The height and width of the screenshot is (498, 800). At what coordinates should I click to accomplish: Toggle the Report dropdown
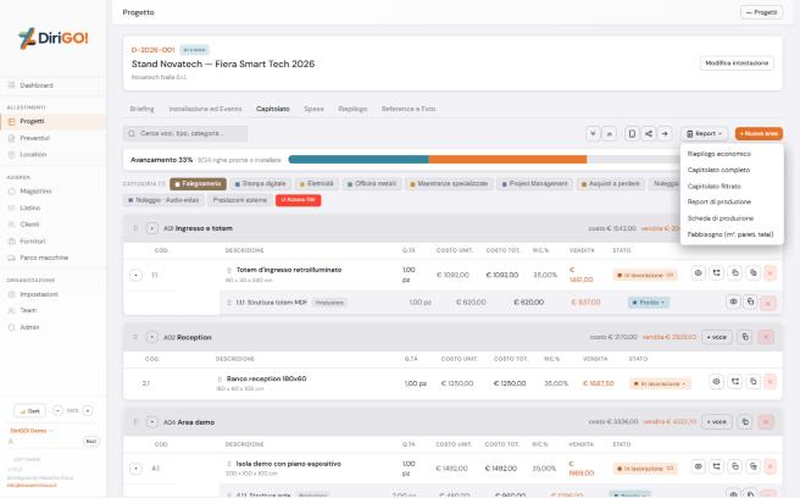pos(704,134)
